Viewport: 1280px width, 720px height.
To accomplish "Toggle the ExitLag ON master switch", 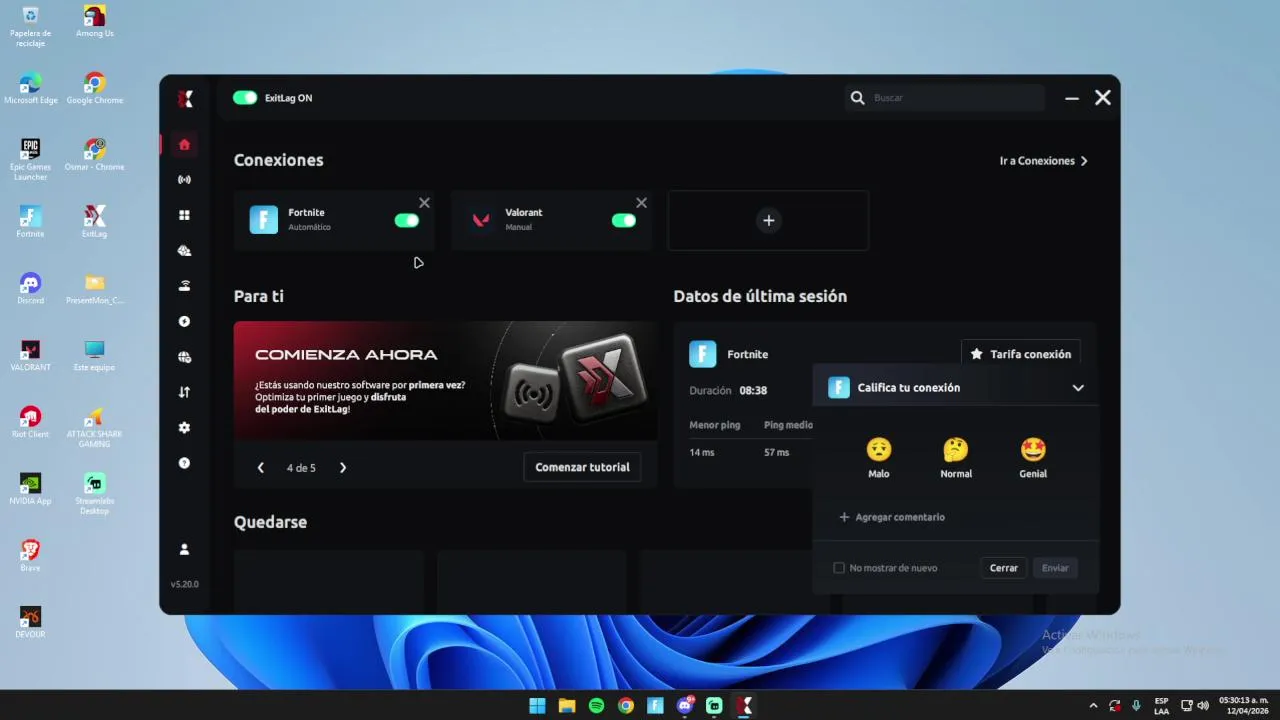I will click(245, 98).
